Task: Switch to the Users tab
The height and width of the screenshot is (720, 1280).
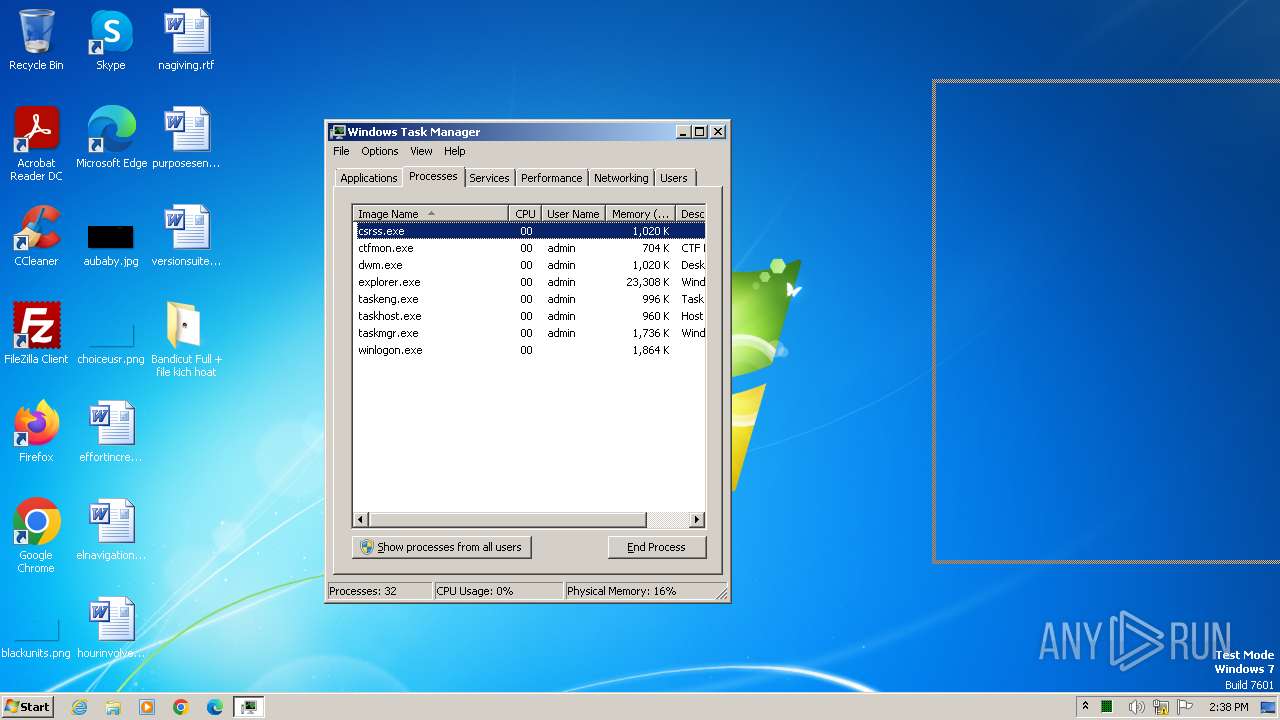Action: pos(674,178)
